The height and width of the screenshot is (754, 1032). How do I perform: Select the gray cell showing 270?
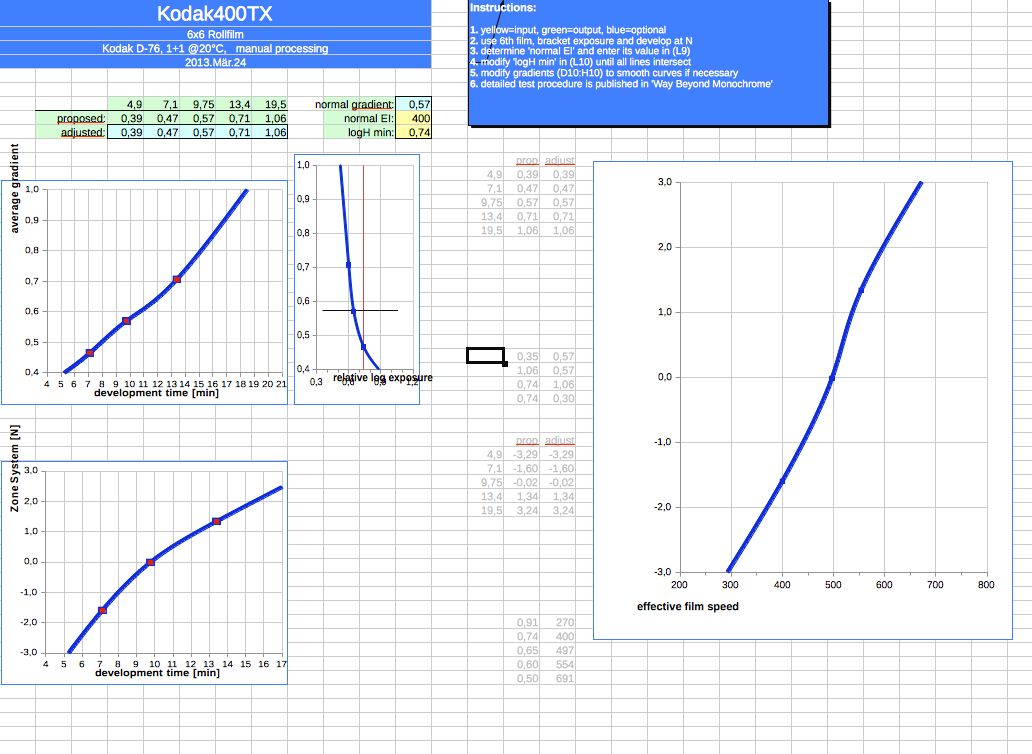point(557,622)
